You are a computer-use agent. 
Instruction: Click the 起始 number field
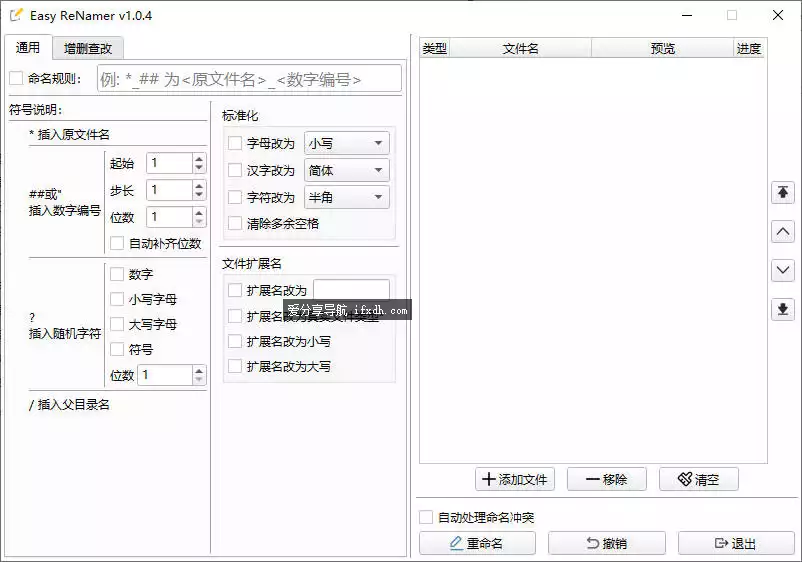(x=170, y=164)
